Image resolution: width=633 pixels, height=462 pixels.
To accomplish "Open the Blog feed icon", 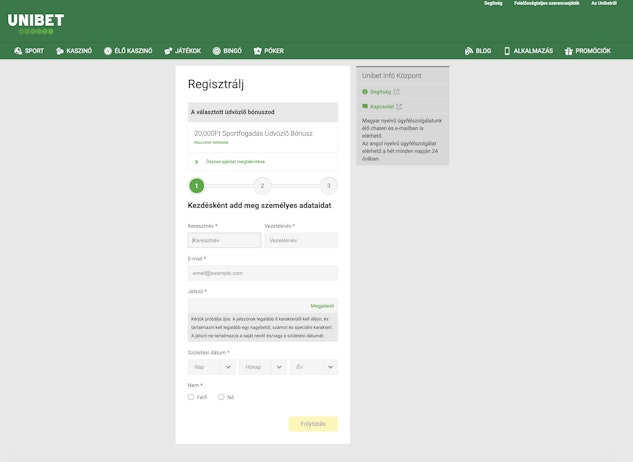I will [469, 50].
